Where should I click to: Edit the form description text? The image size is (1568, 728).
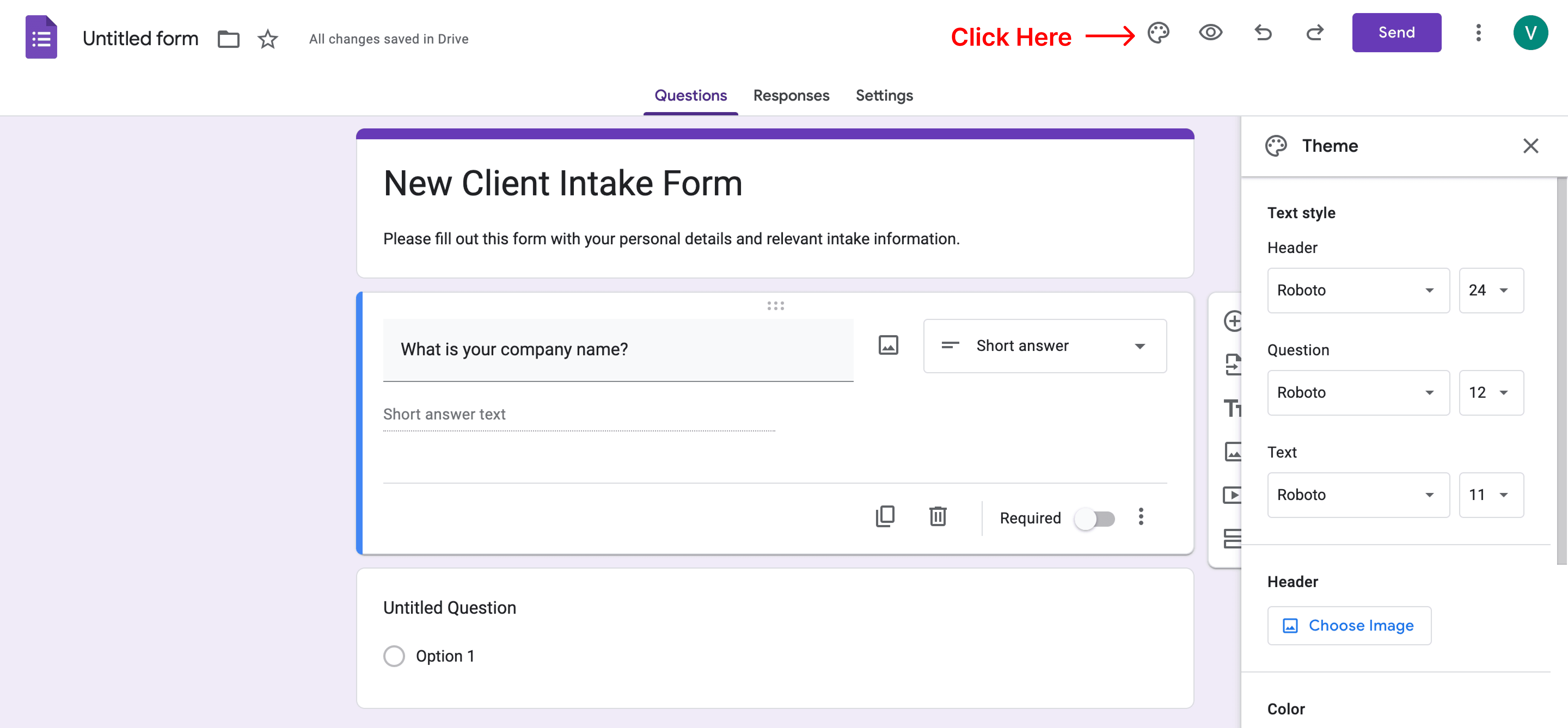coord(671,239)
